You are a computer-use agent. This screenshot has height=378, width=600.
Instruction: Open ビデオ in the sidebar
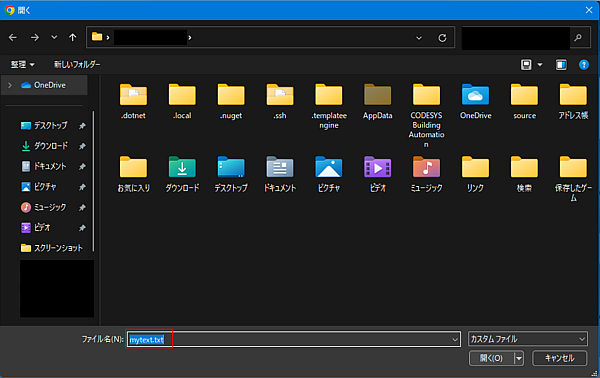click(x=42, y=228)
